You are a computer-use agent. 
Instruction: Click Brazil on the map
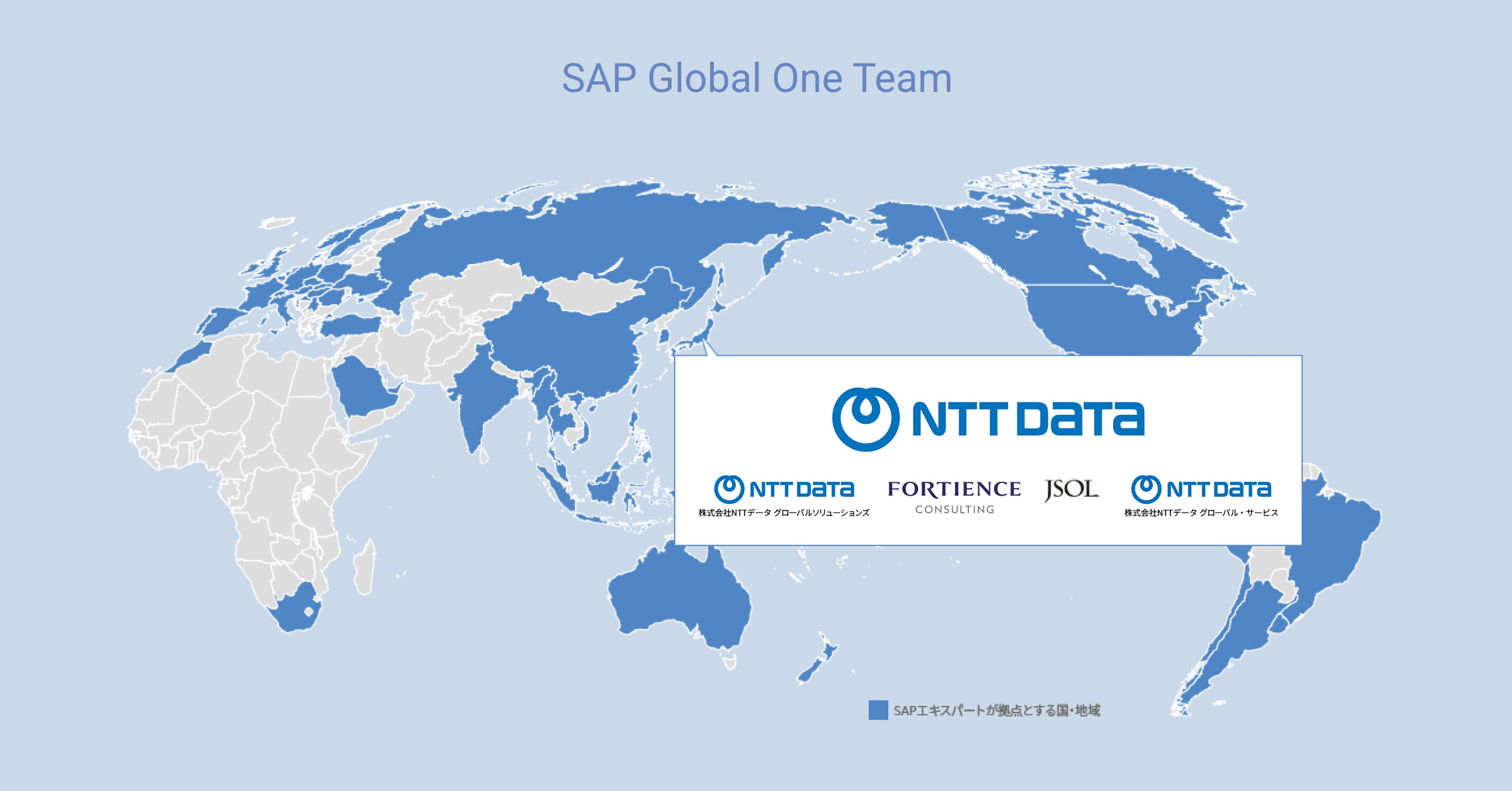click(x=1329, y=535)
